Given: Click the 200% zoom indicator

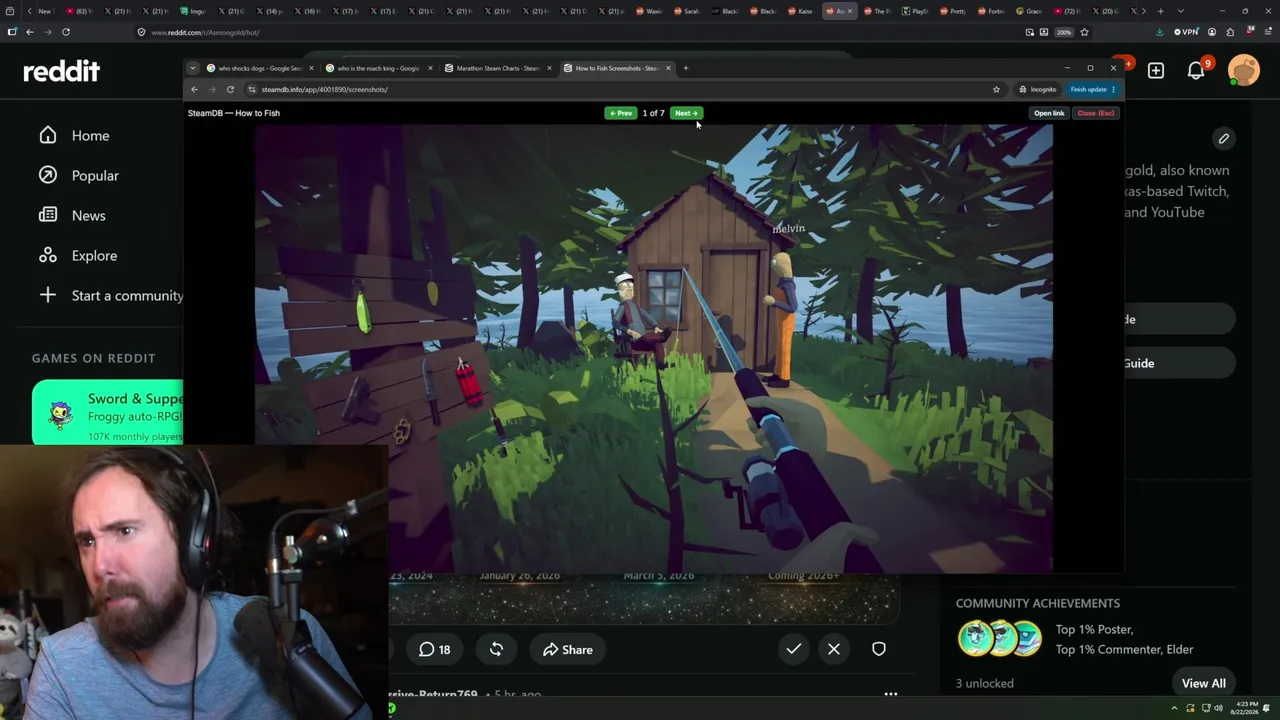Looking at the screenshot, I should (x=1063, y=32).
